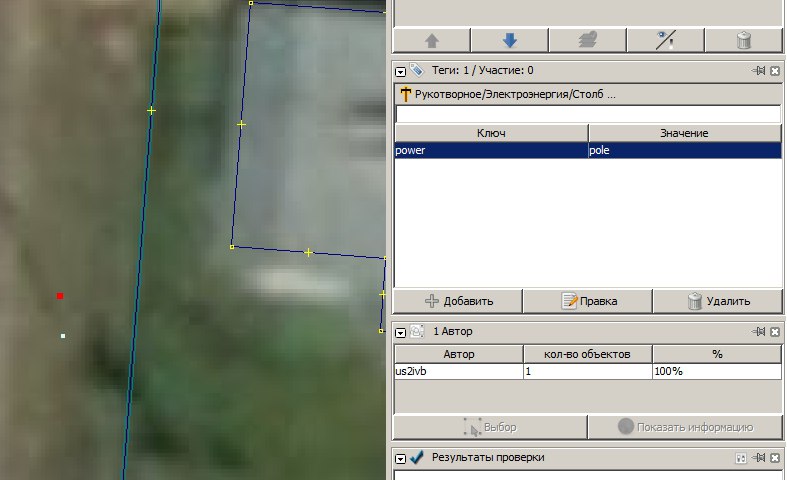Toggle layer visibility with the eye button
This screenshot has height=480, width=787.
click(x=666, y=40)
